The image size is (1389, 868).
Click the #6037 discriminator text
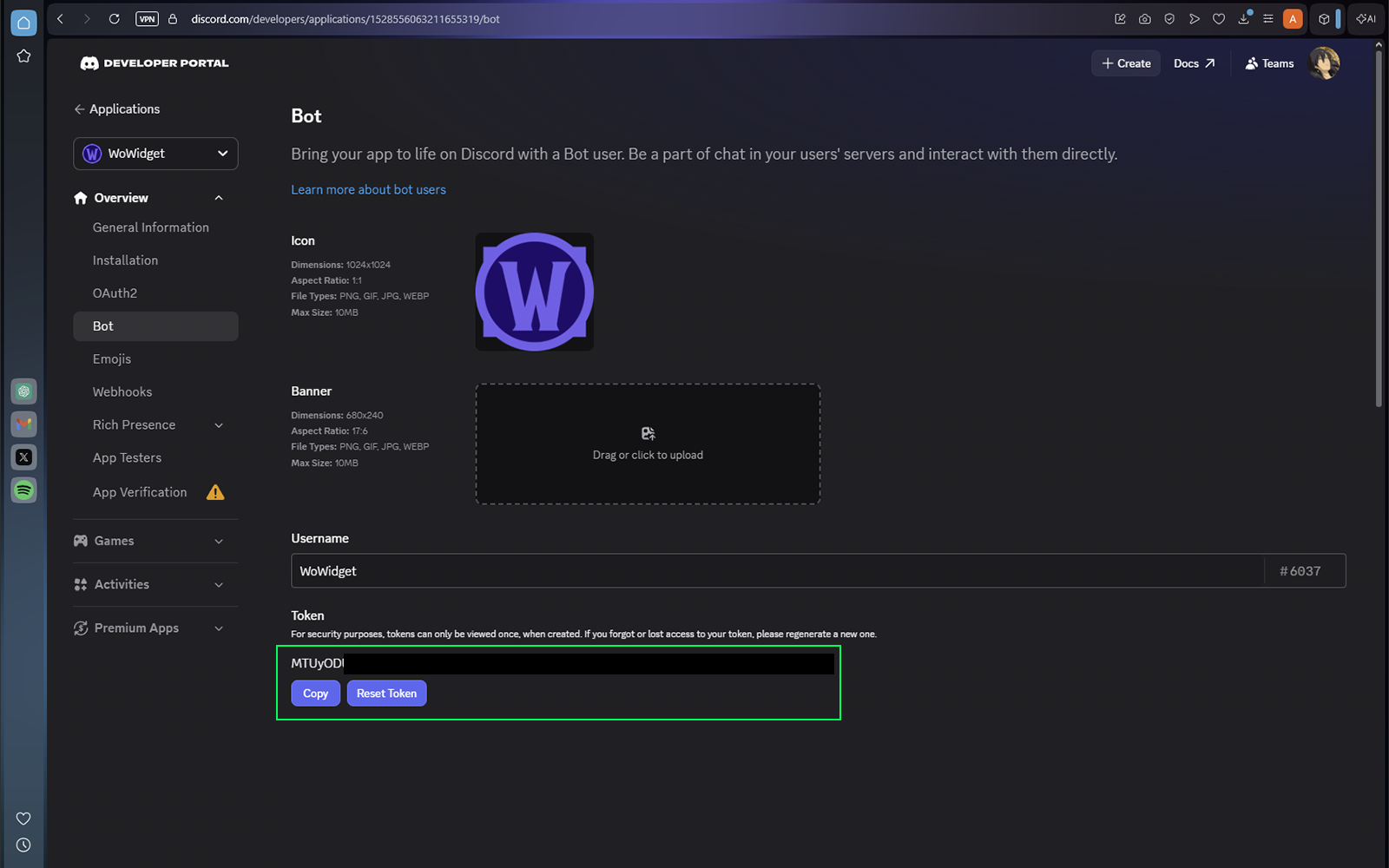pos(1300,571)
